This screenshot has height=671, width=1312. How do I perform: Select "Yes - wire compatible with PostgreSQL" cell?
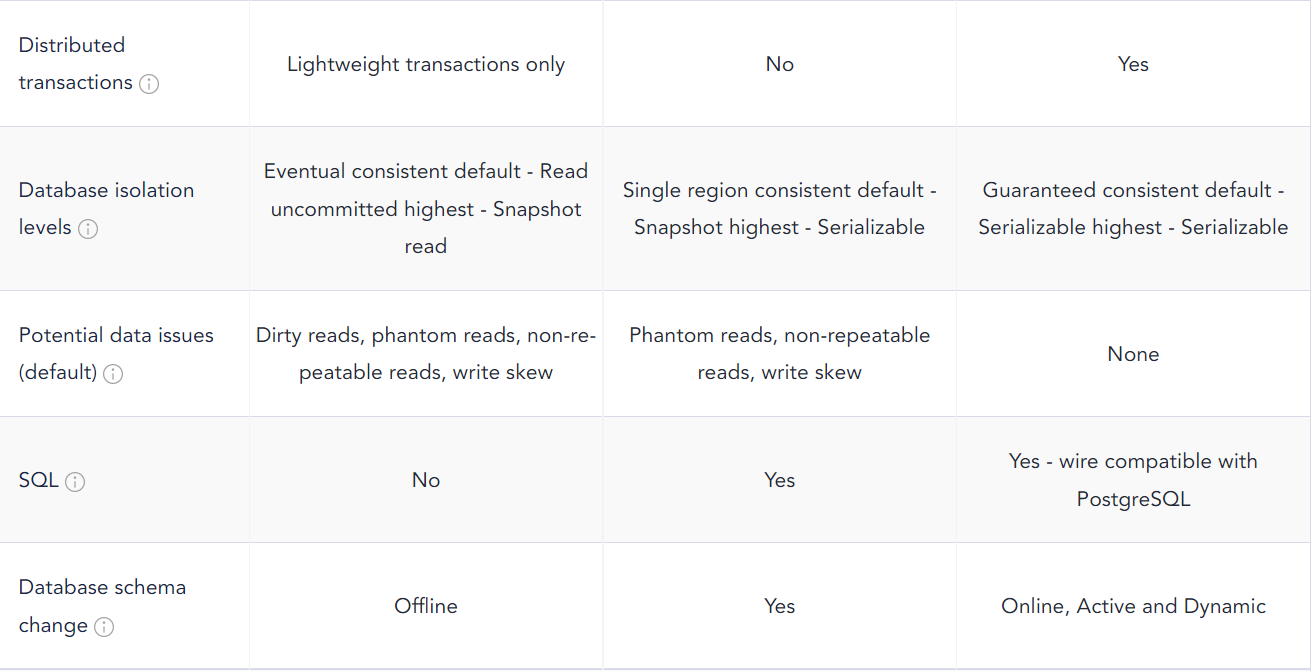click(1133, 480)
